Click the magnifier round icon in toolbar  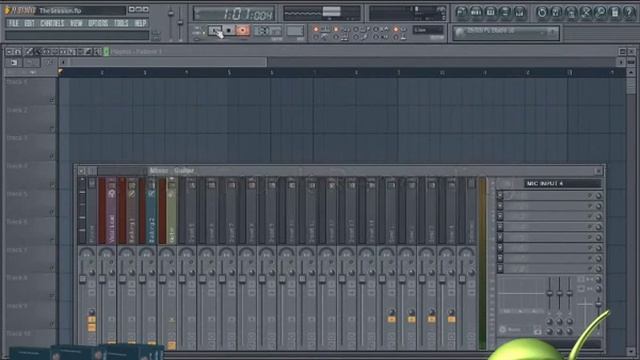600,12
